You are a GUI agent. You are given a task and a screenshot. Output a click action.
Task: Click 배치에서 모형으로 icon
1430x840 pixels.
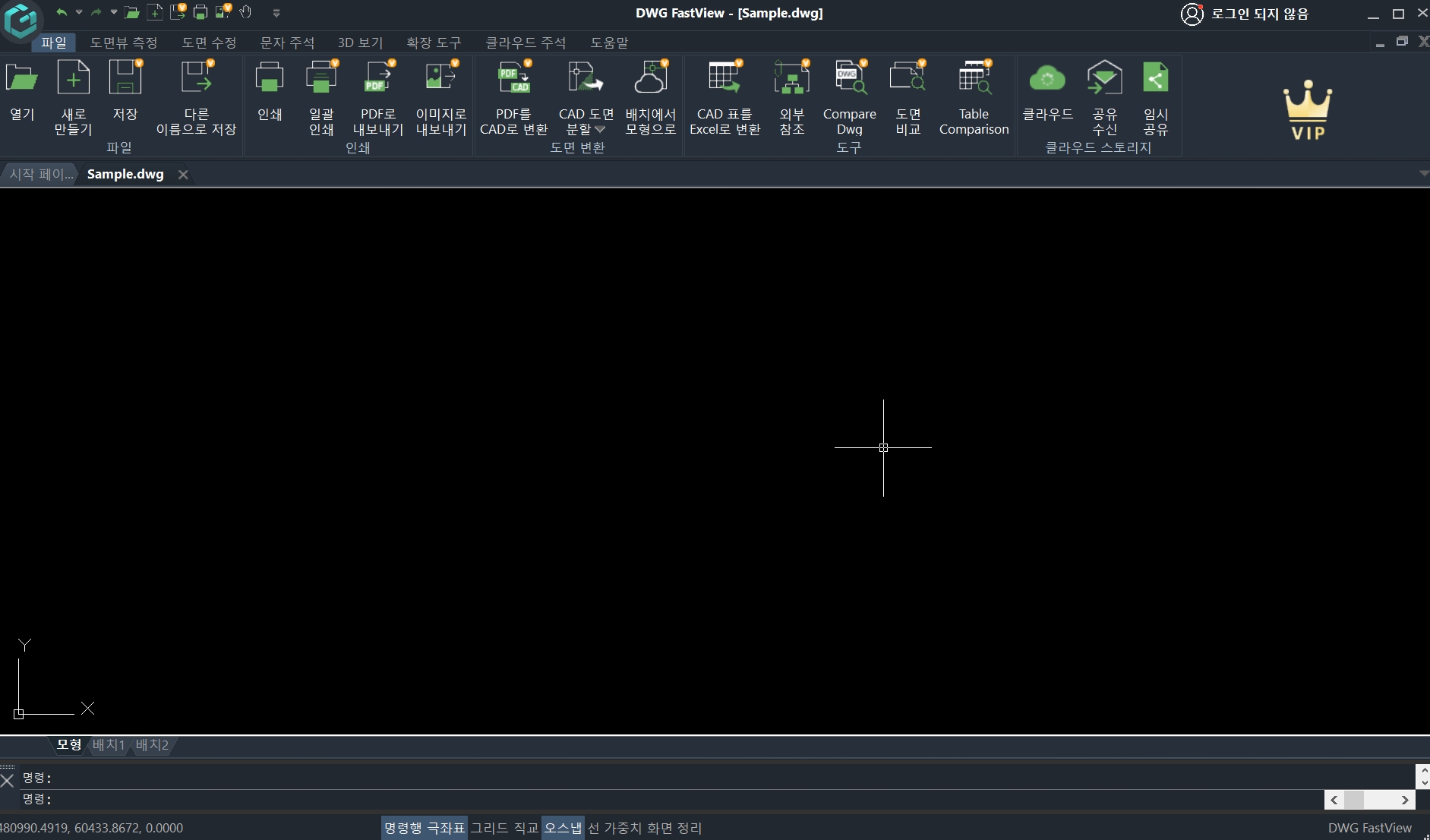coord(651,78)
